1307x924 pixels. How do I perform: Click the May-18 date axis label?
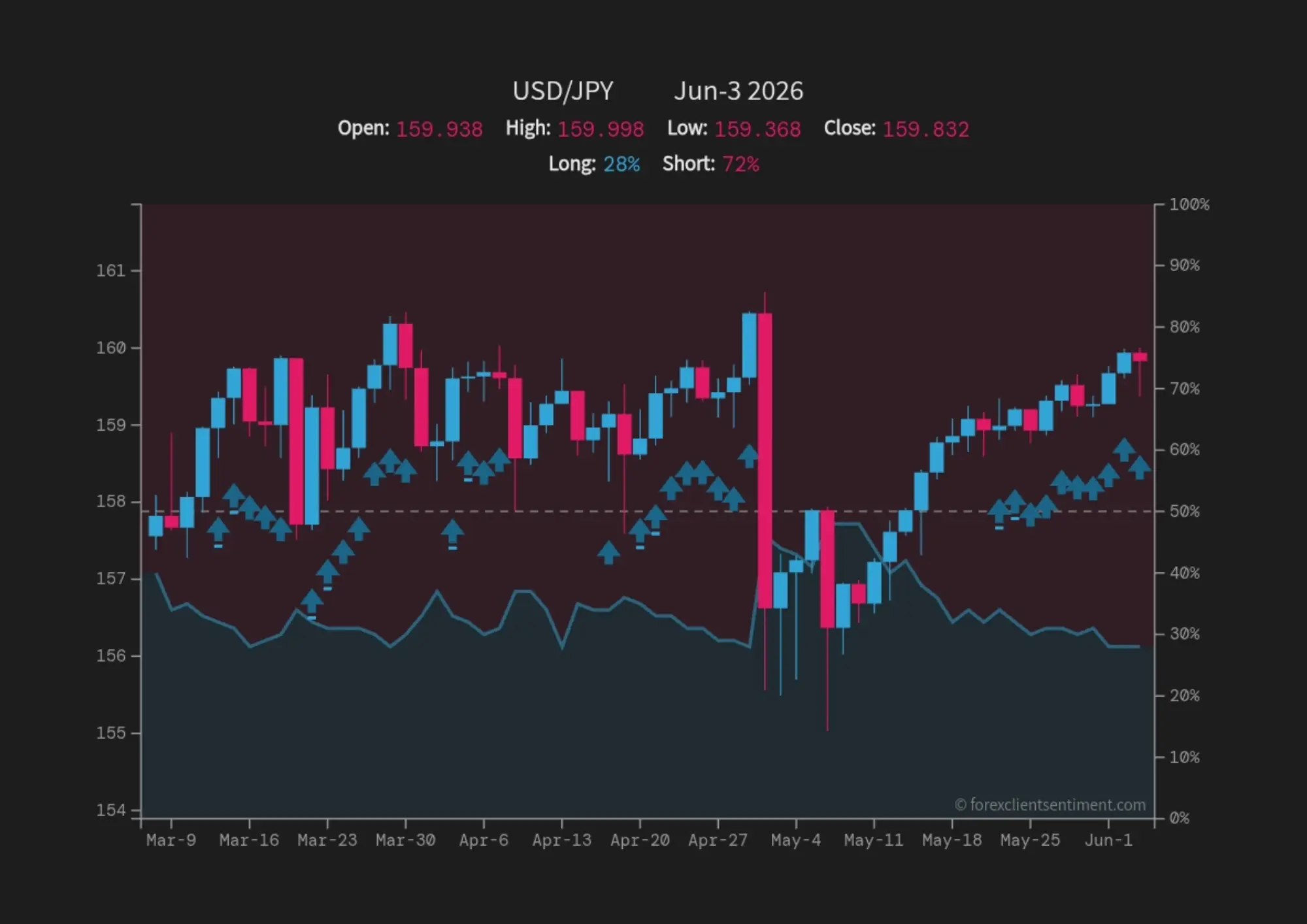coord(952,840)
